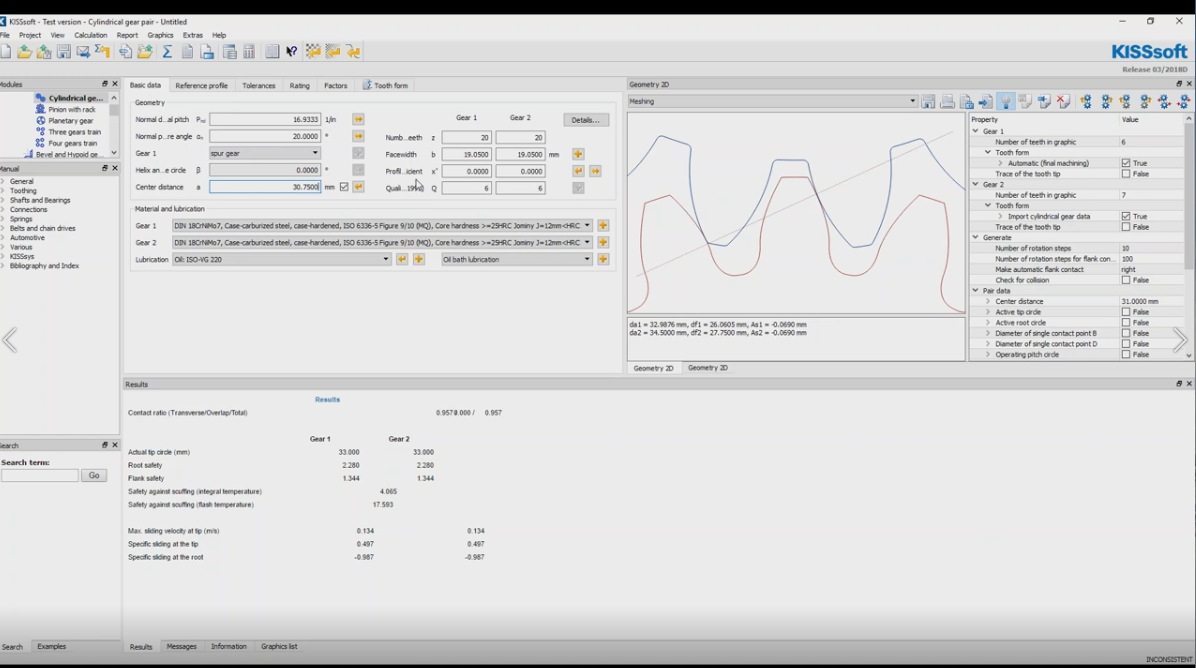1196x668 pixels.
Task: Click the Modules list vertical scrollbar
Action: click(x=114, y=125)
